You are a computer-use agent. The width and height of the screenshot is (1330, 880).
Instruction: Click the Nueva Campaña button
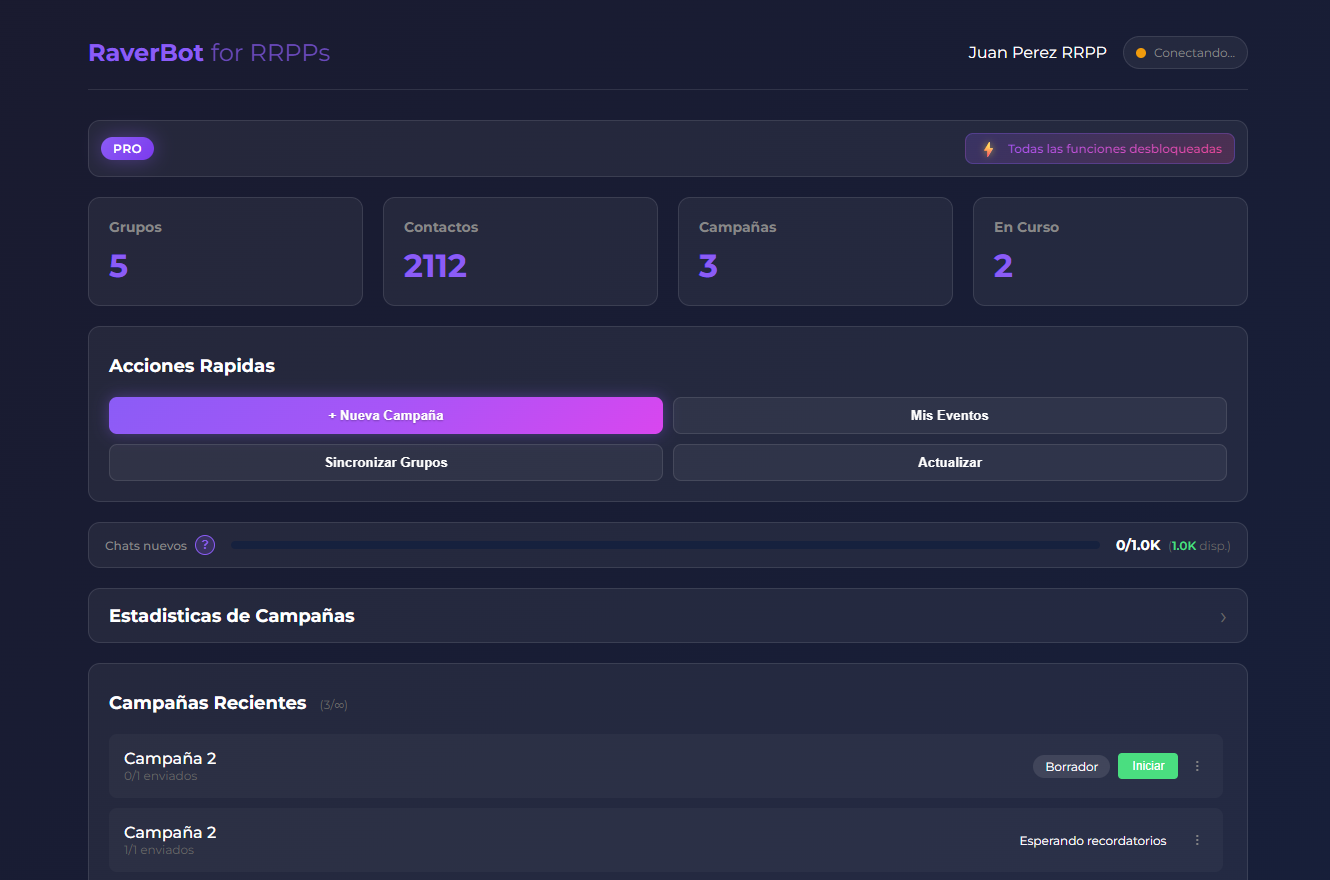(x=385, y=415)
